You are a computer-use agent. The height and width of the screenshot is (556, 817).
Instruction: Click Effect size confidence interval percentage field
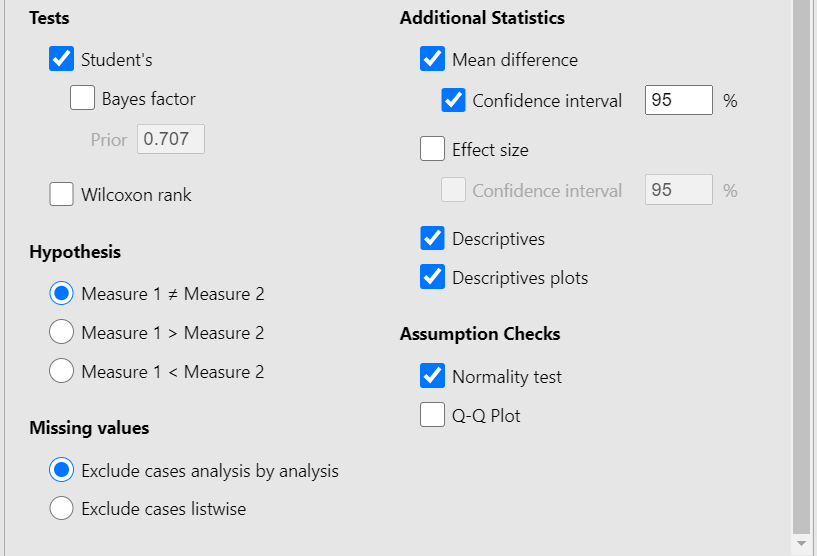tap(678, 190)
